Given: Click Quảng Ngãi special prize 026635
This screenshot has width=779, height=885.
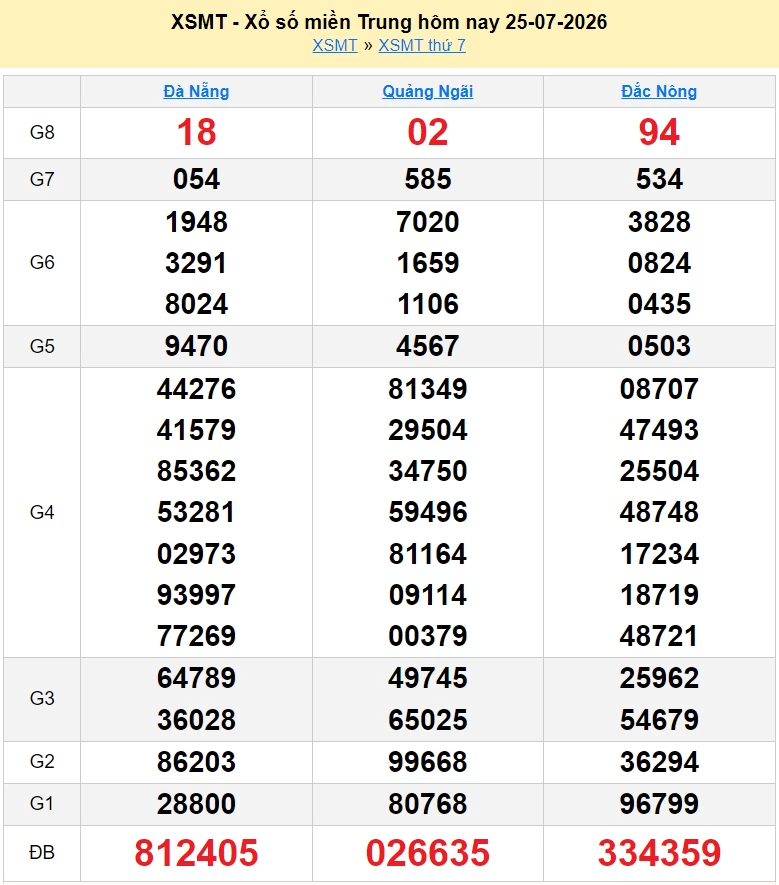Looking at the screenshot, I should point(428,853).
